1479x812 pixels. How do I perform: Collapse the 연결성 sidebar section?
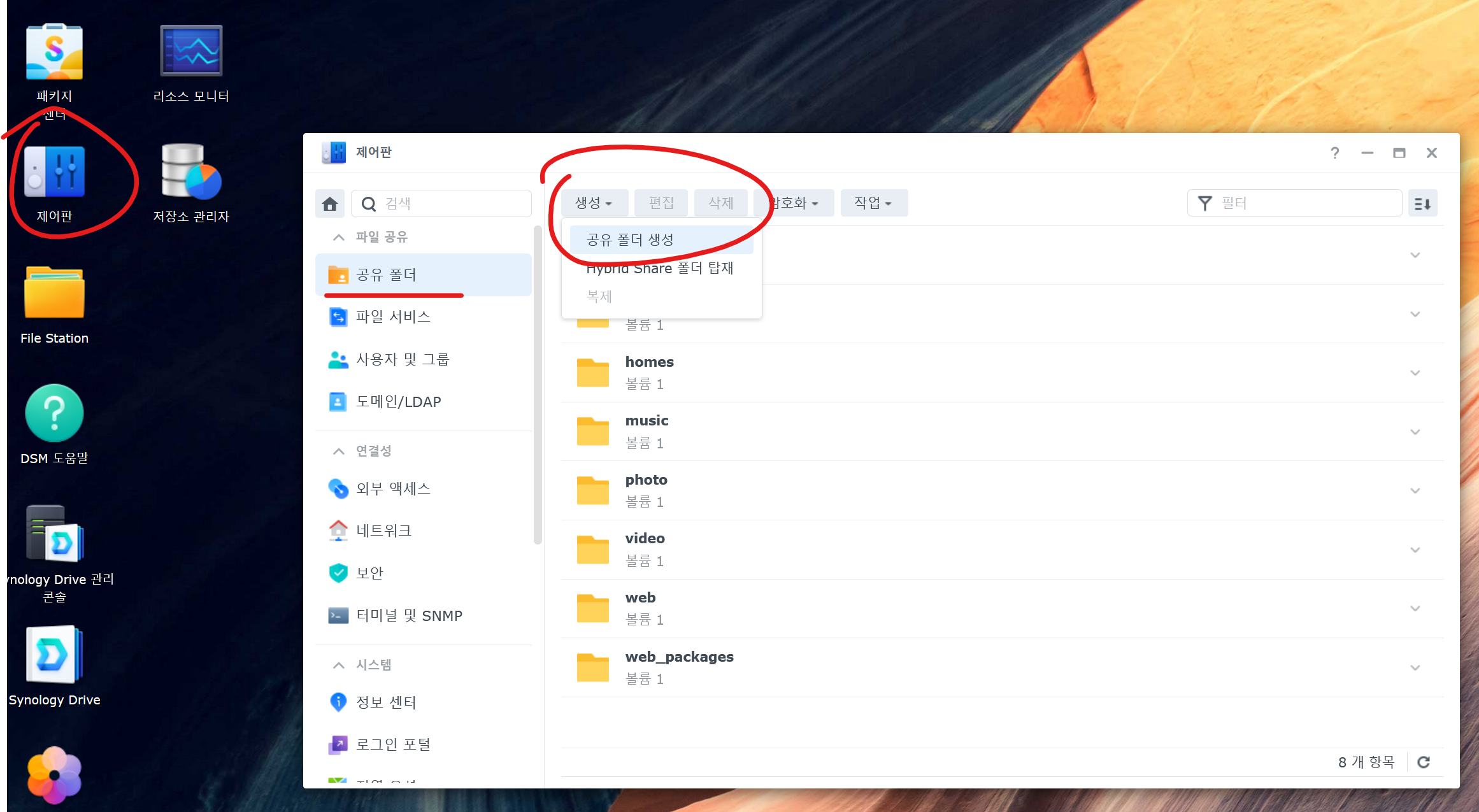[339, 451]
